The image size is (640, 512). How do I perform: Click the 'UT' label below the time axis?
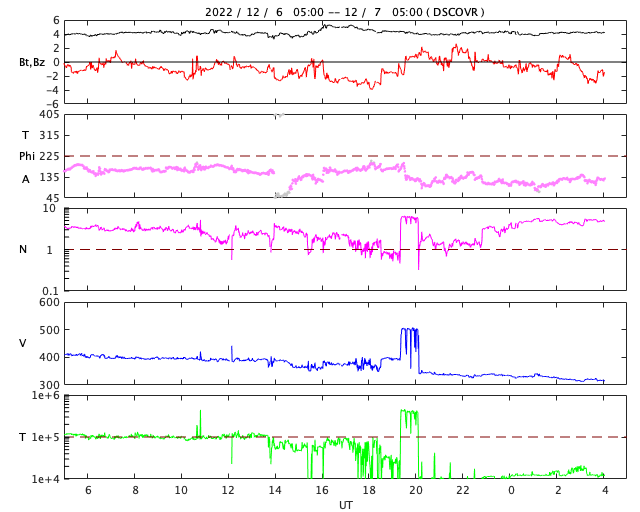coord(345,505)
